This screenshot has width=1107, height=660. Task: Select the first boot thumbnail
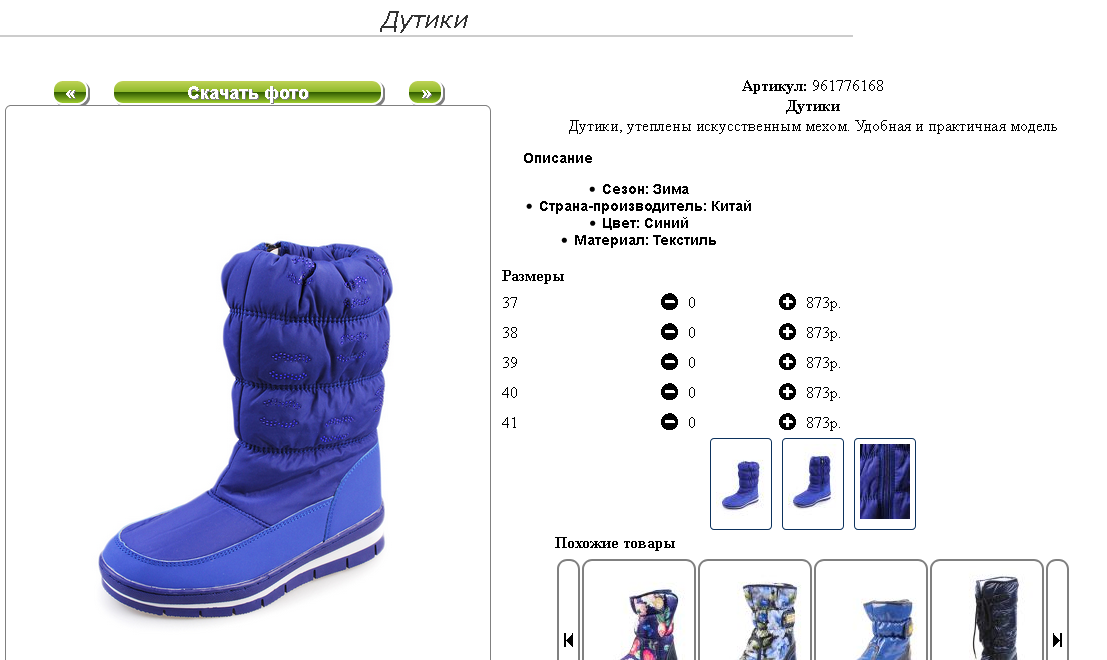[x=741, y=484]
